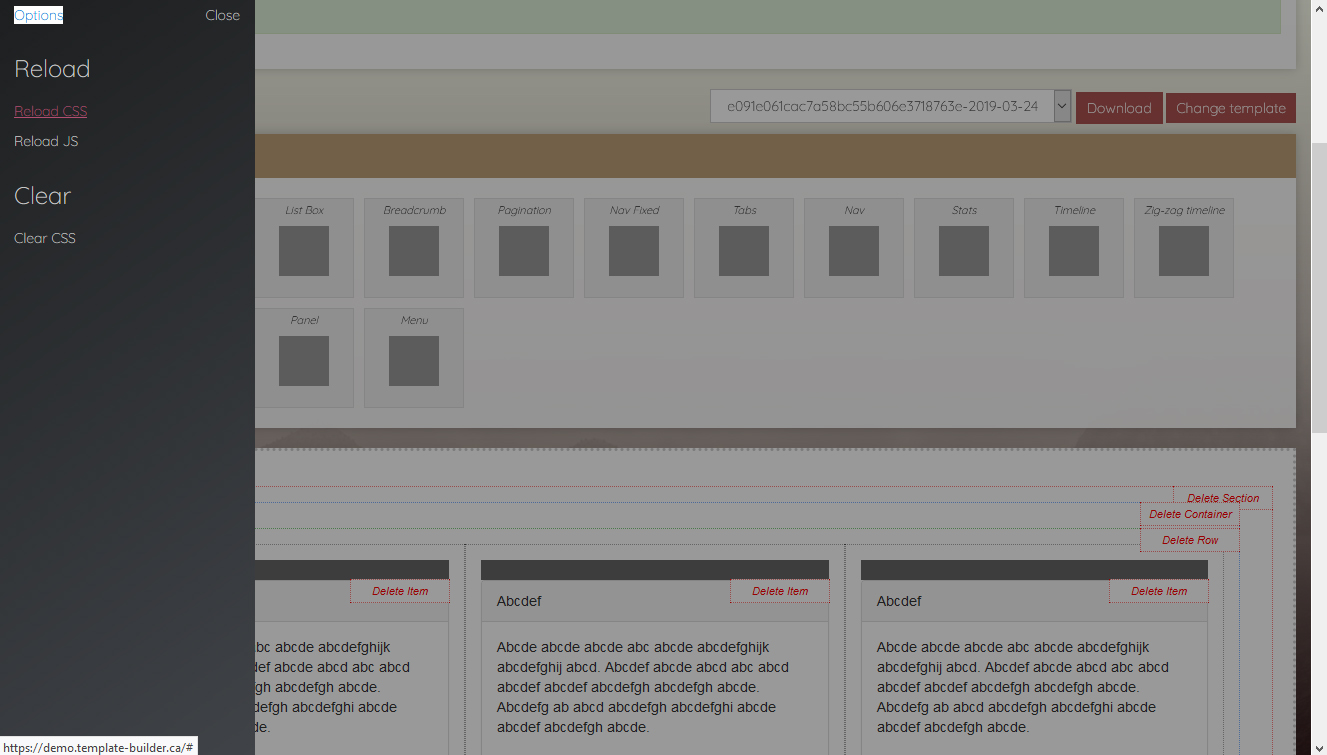
Task: Click Reload CSS in options sidebar
Action: pyautogui.click(x=50, y=111)
